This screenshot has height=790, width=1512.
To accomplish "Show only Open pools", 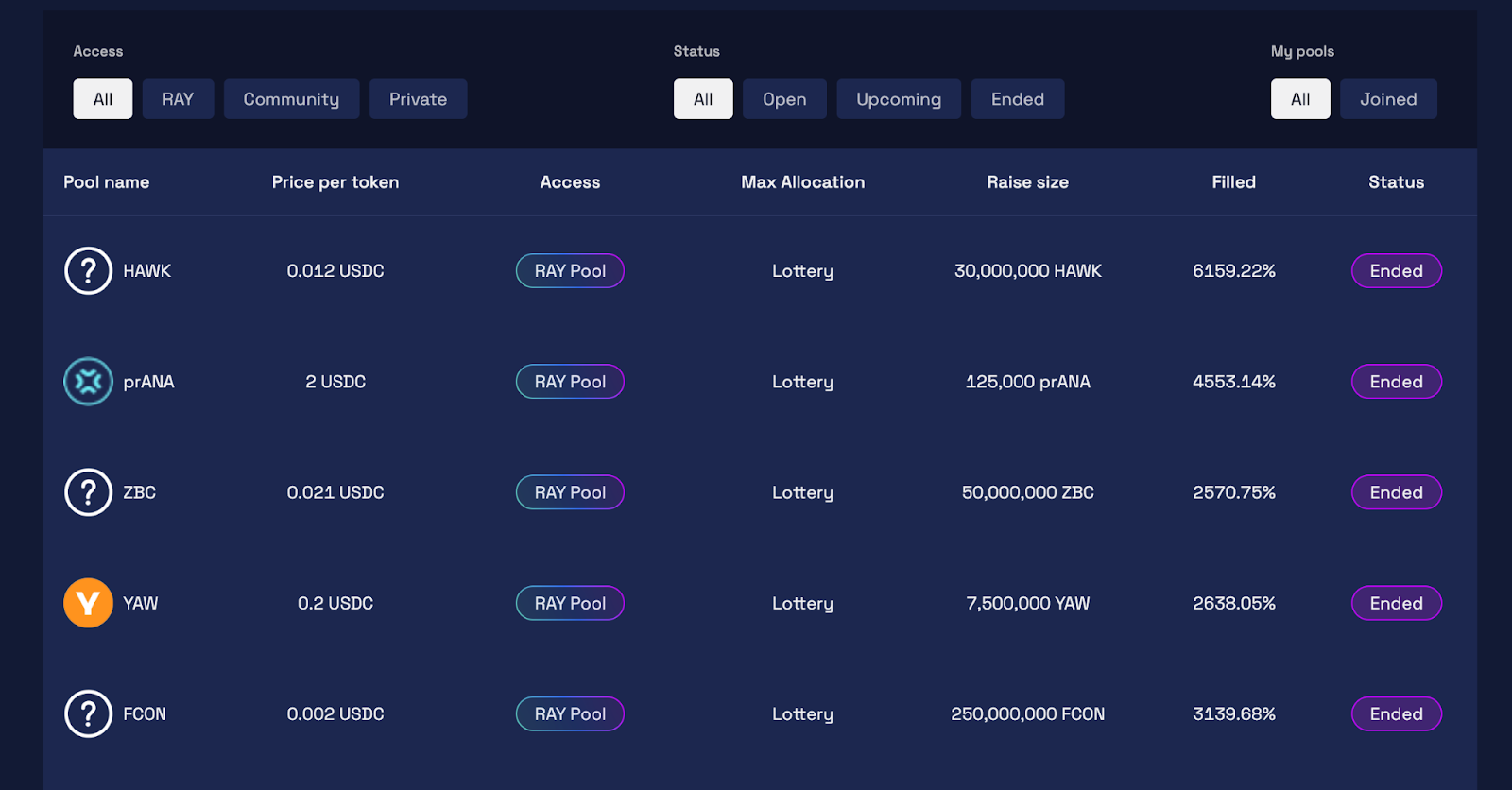I will (784, 99).
